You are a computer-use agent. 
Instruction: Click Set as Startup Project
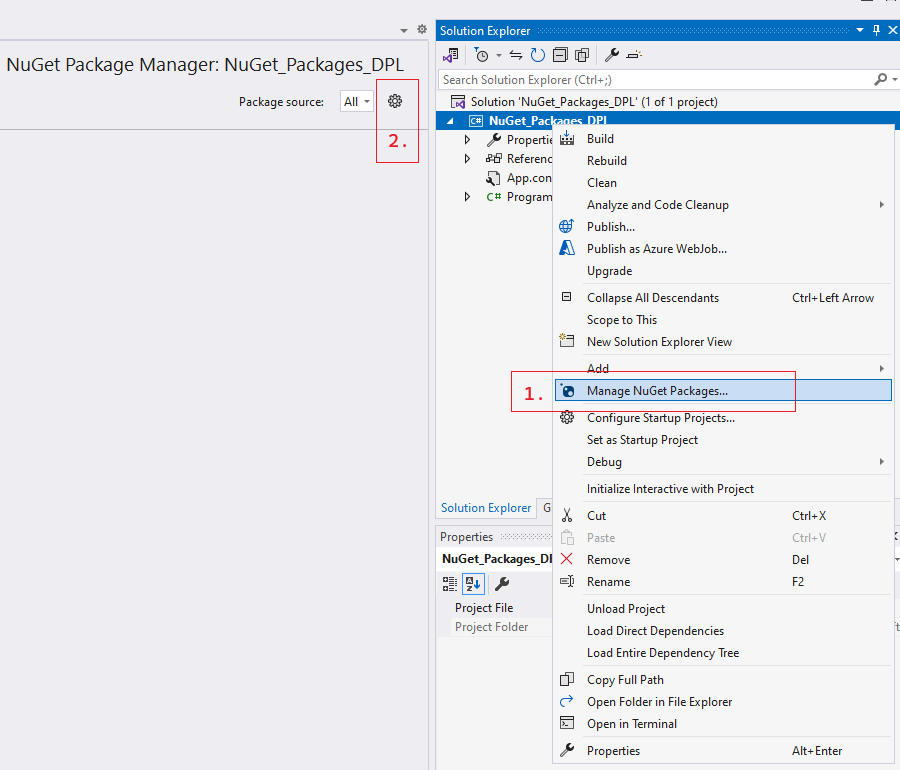pyautogui.click(x=642, y=439)
